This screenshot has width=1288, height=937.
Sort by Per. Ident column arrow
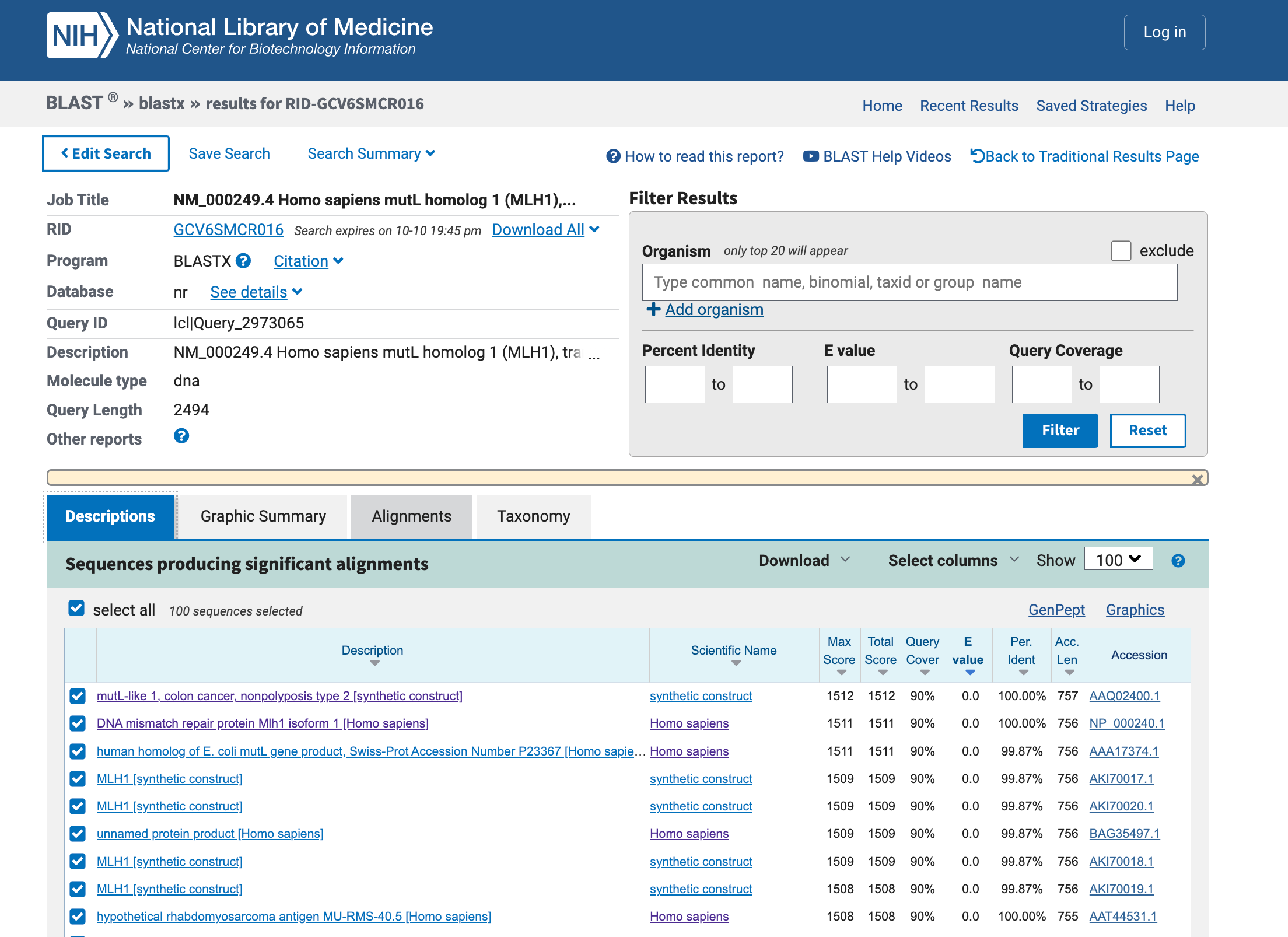pos(1023,673)
